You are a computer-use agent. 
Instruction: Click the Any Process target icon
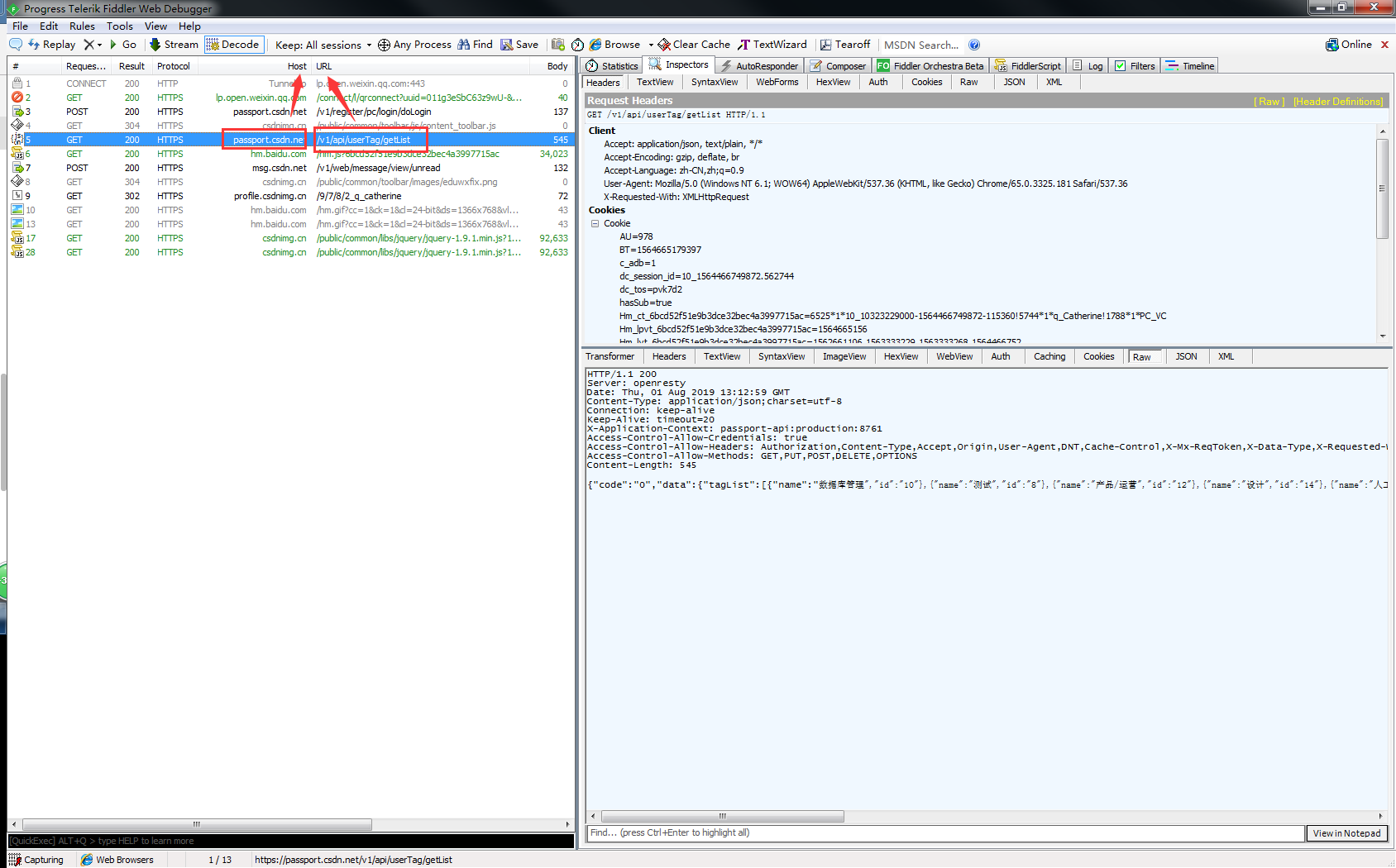(x=384, y=45)
